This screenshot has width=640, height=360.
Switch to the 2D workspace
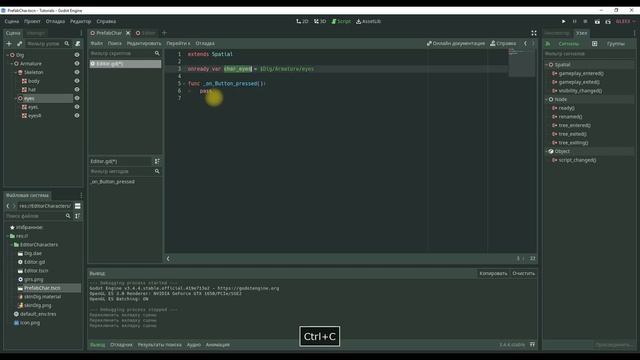pos(302,21)
